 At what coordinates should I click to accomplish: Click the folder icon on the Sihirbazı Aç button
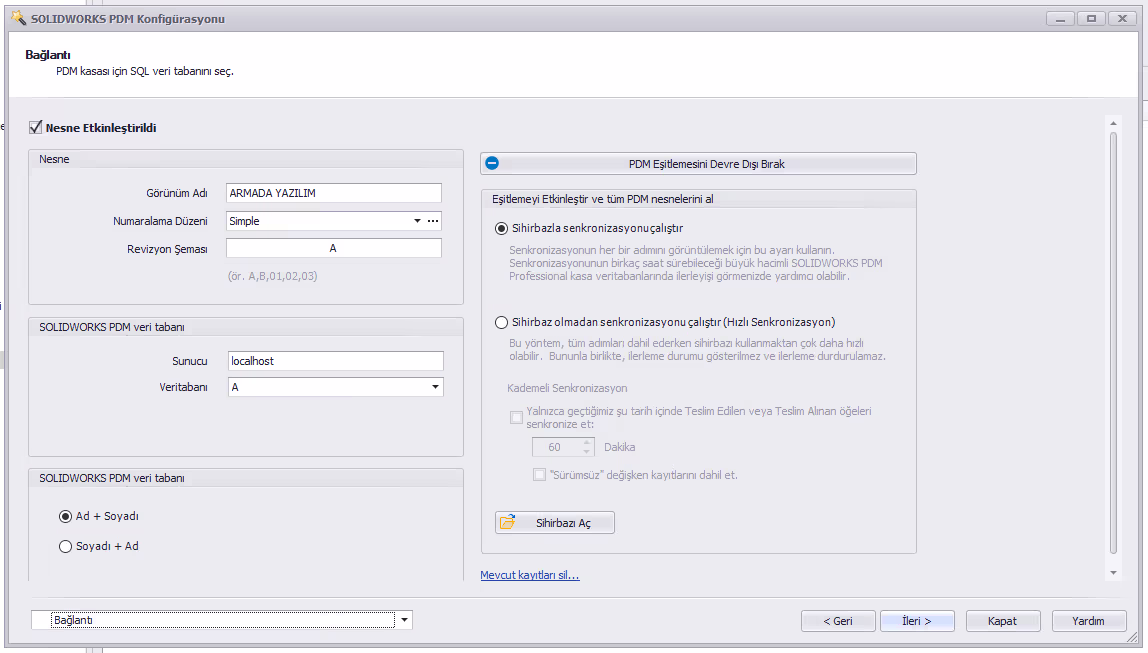(507, 523)
